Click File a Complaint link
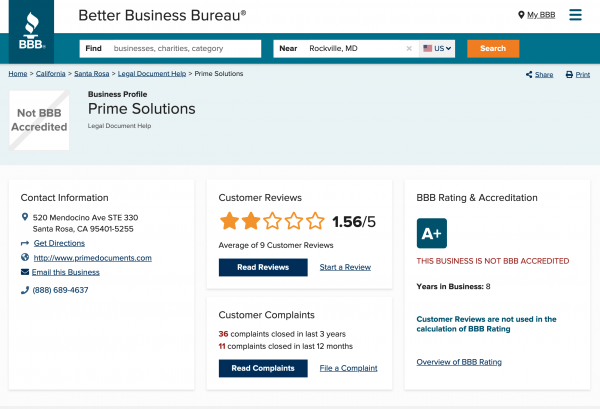Image resolution: width=600 pixels, height=409 pixels. [348, 368]
